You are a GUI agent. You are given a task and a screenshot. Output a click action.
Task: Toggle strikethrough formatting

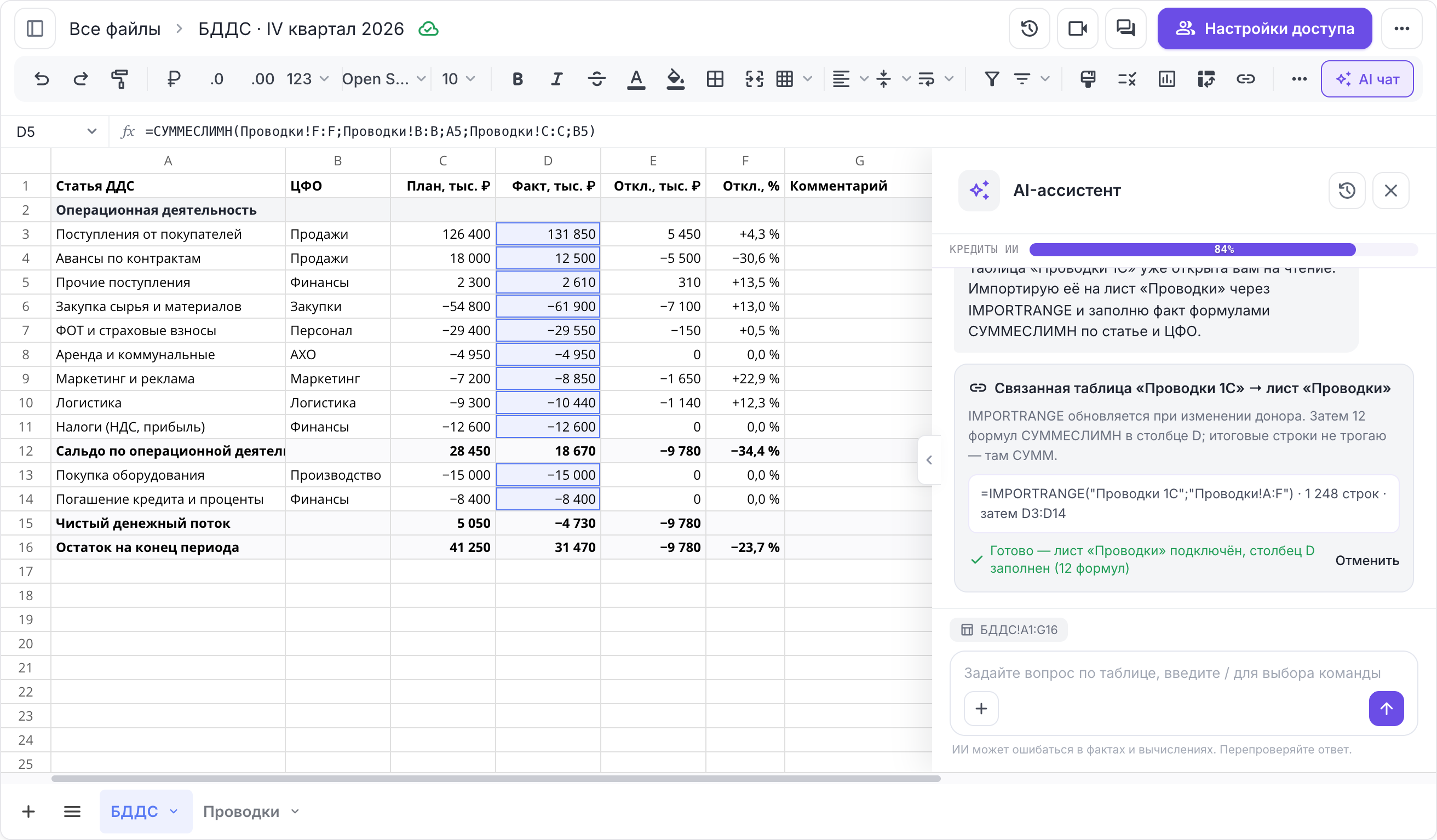click(596, 79)
